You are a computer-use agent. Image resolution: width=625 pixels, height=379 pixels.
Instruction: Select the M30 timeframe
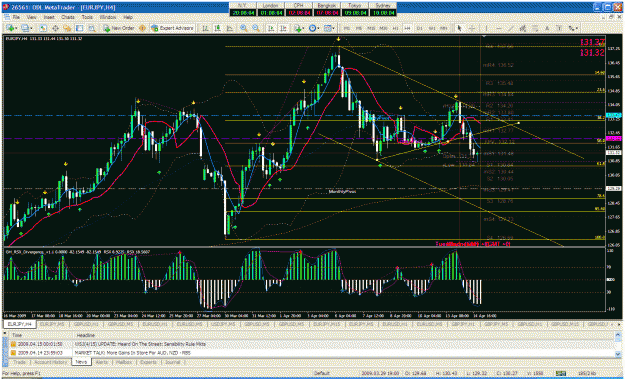(x=383, y=28)
